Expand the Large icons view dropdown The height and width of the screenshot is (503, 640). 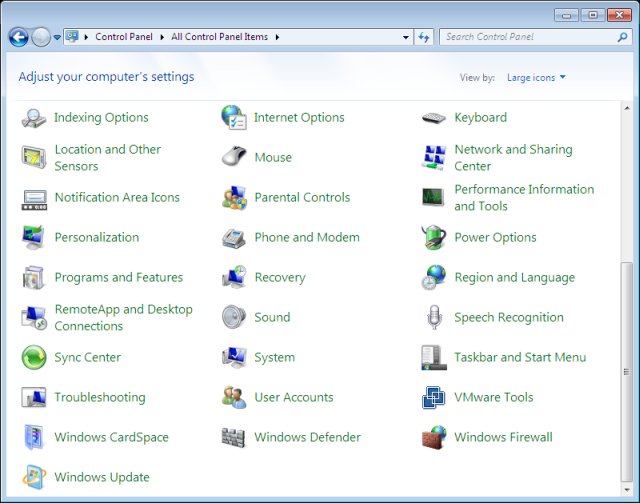[536, 77]
